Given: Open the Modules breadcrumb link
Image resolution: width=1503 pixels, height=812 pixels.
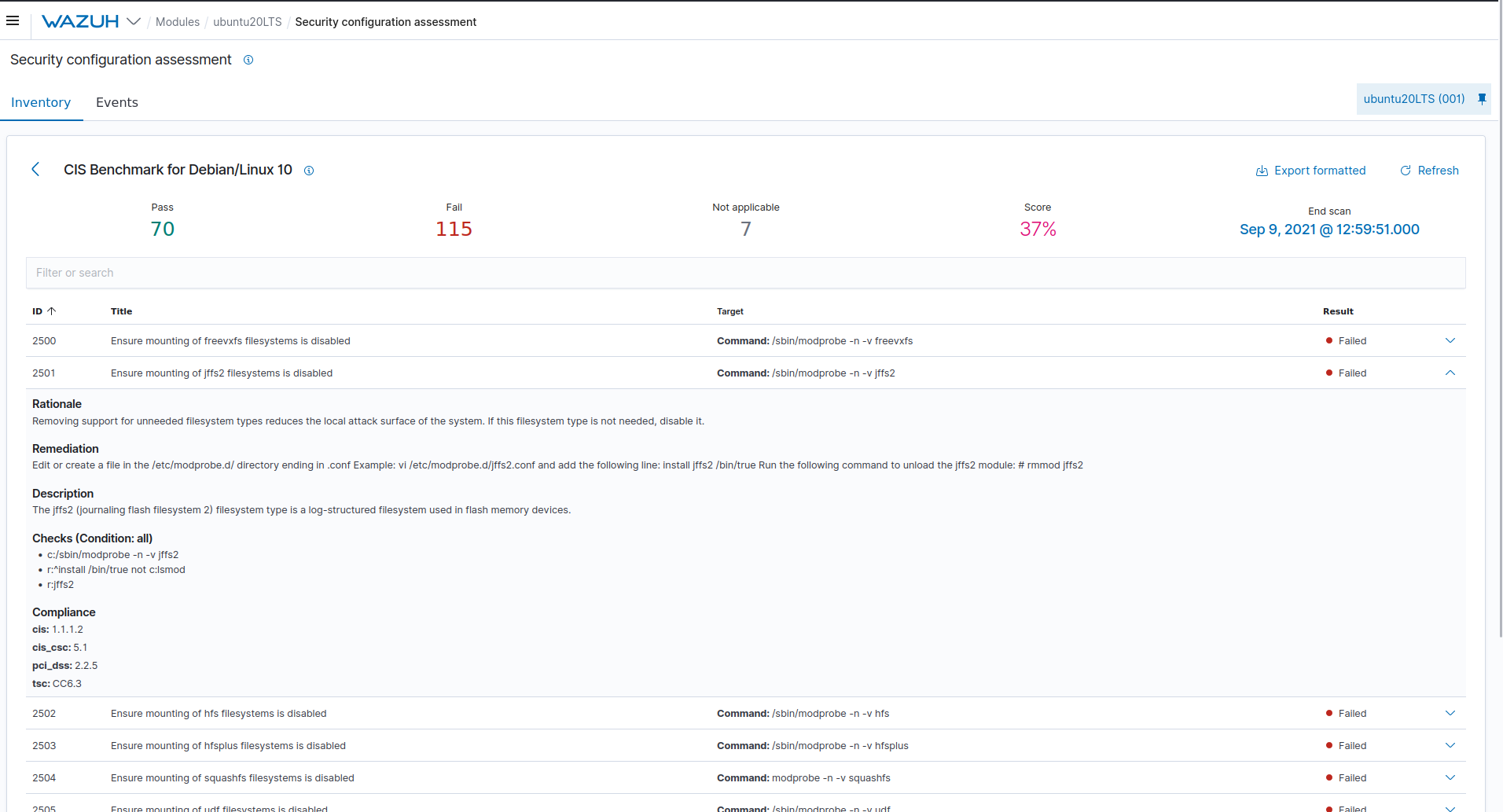Looking at the screenshot, I should [178, 22].
